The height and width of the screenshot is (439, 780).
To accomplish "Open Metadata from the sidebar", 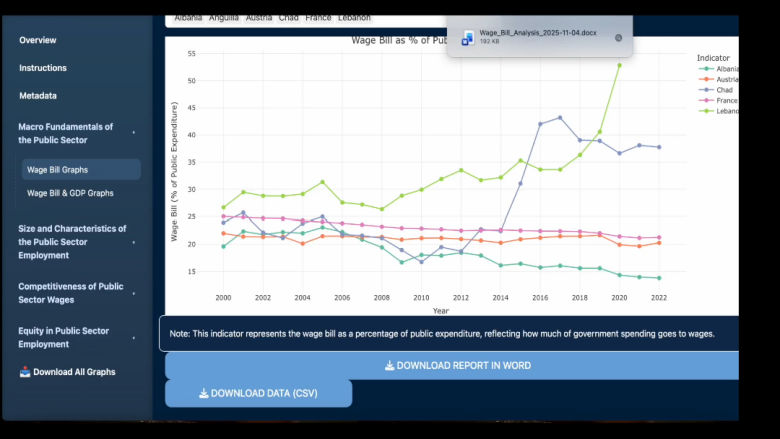I will tap(38, 96).
